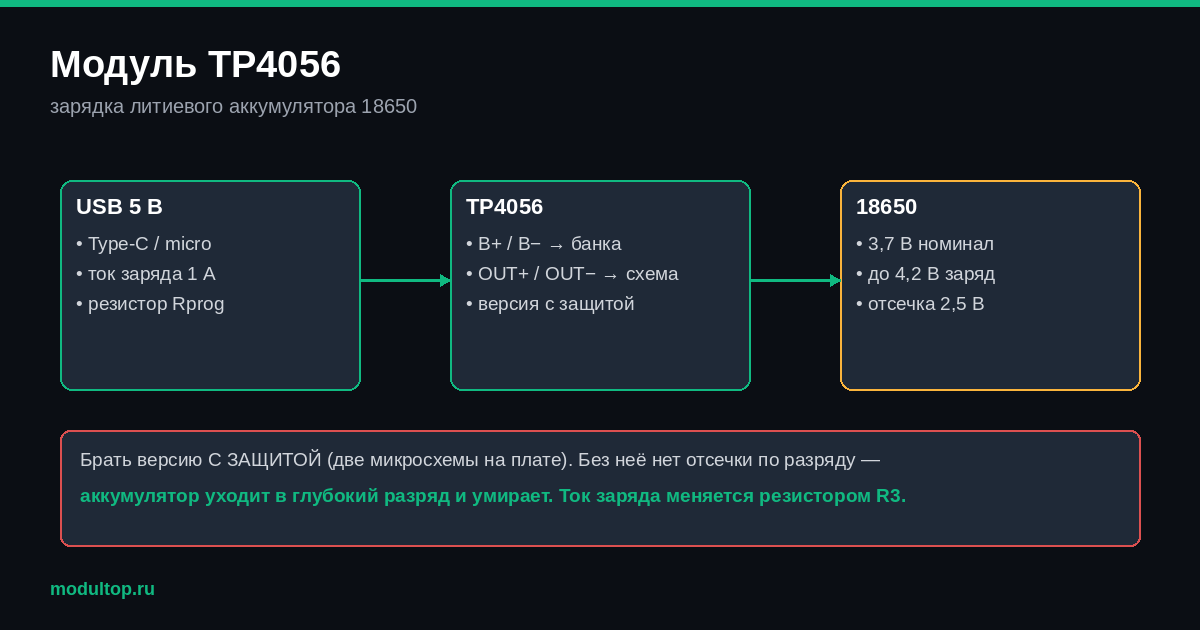The image size is (1200, 630).
Task: Click subtitle "зарядка литиевого аккумулятора 18650"
Action: 233,106
